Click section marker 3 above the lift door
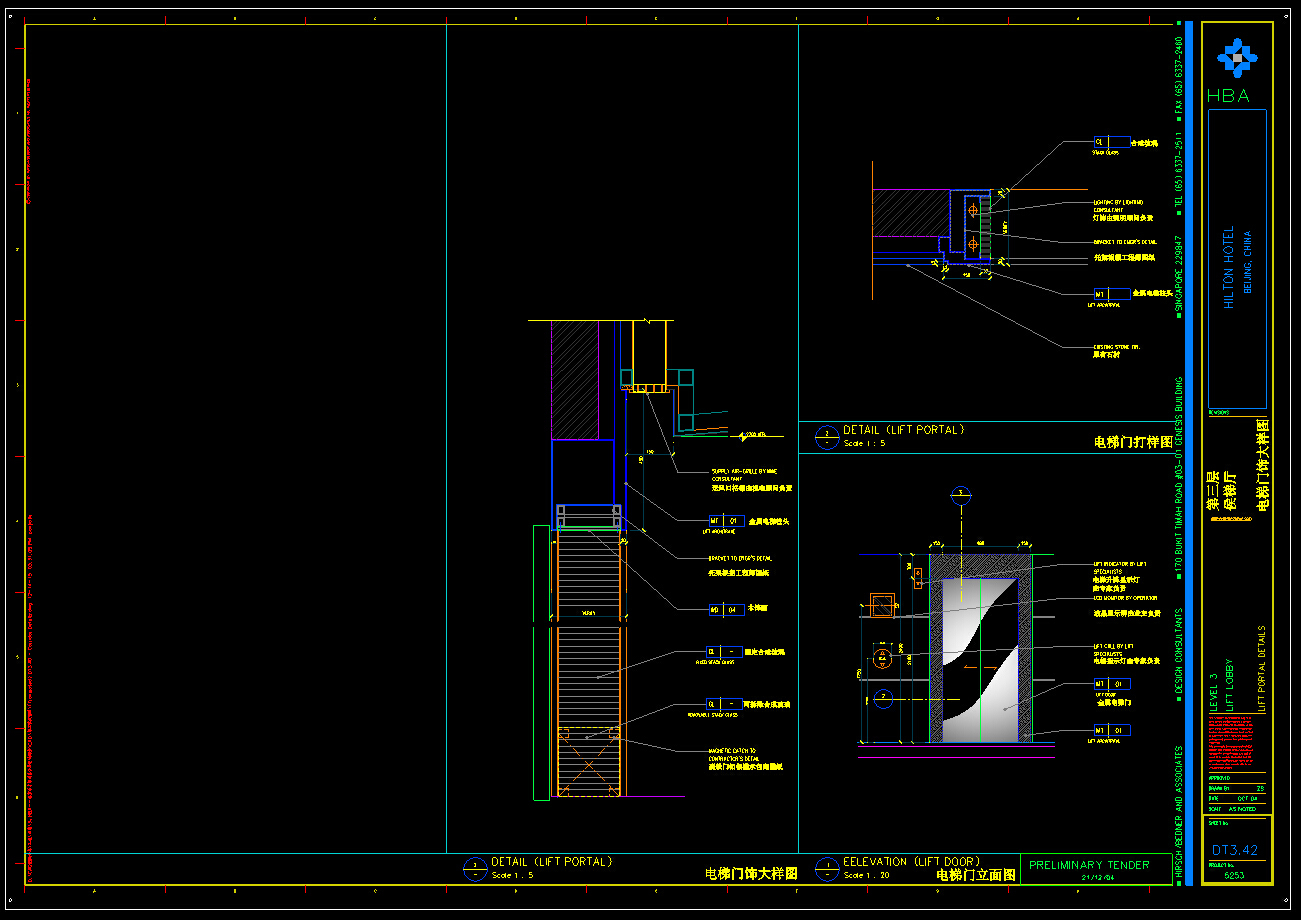This screenshot has height=920, width=1301. tap(960, 493)
